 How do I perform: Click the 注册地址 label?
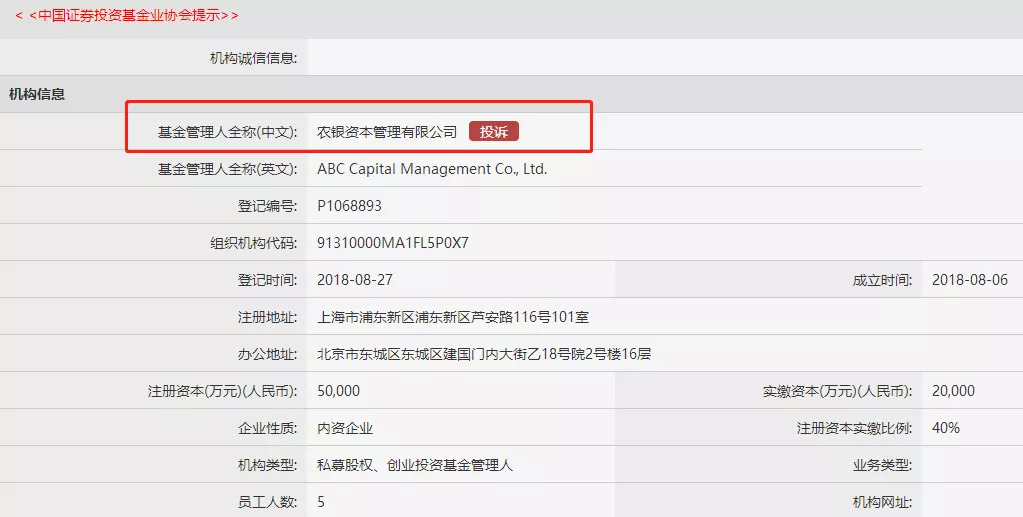tap(267, 317)
